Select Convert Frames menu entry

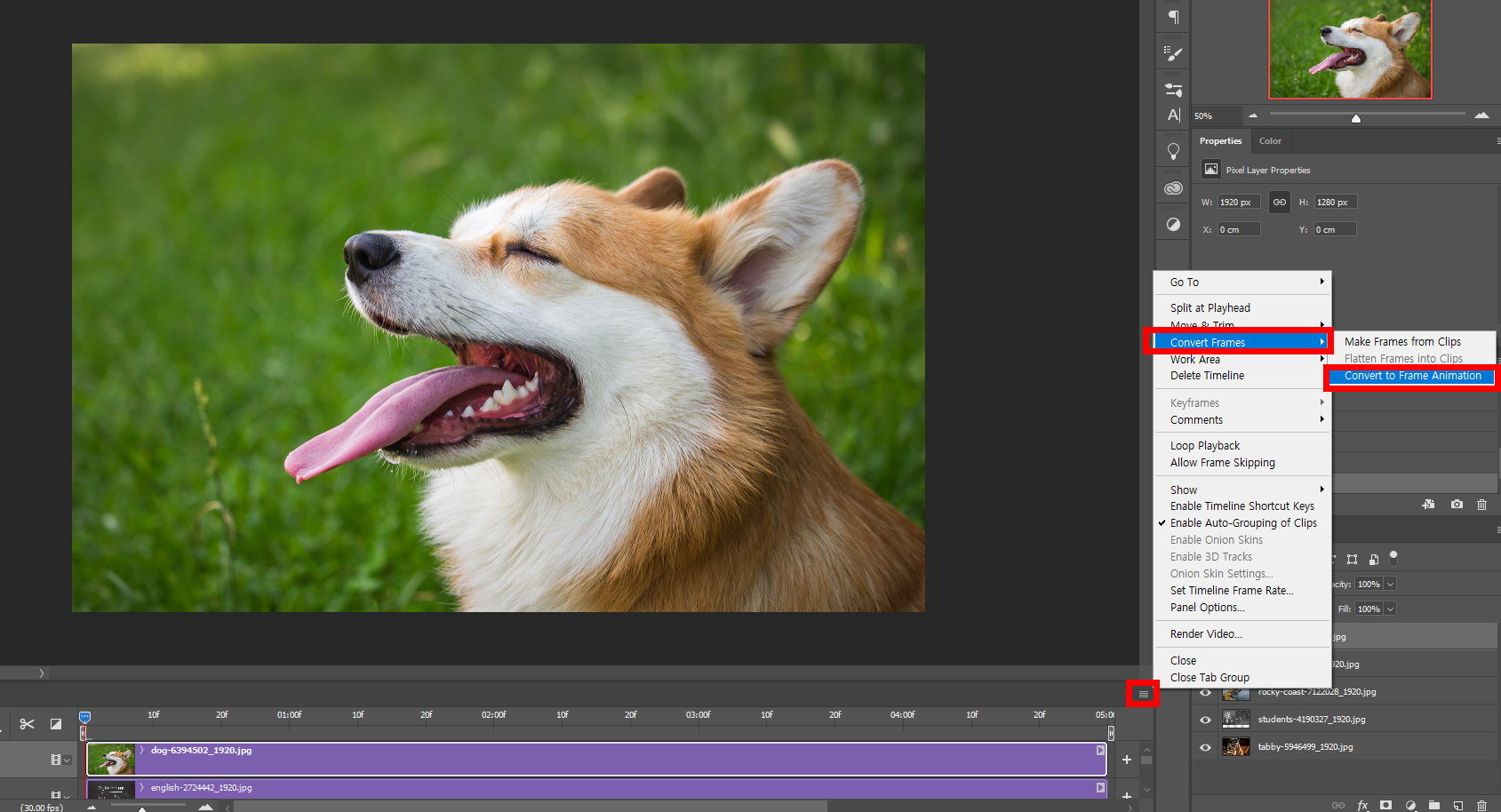1242,343
